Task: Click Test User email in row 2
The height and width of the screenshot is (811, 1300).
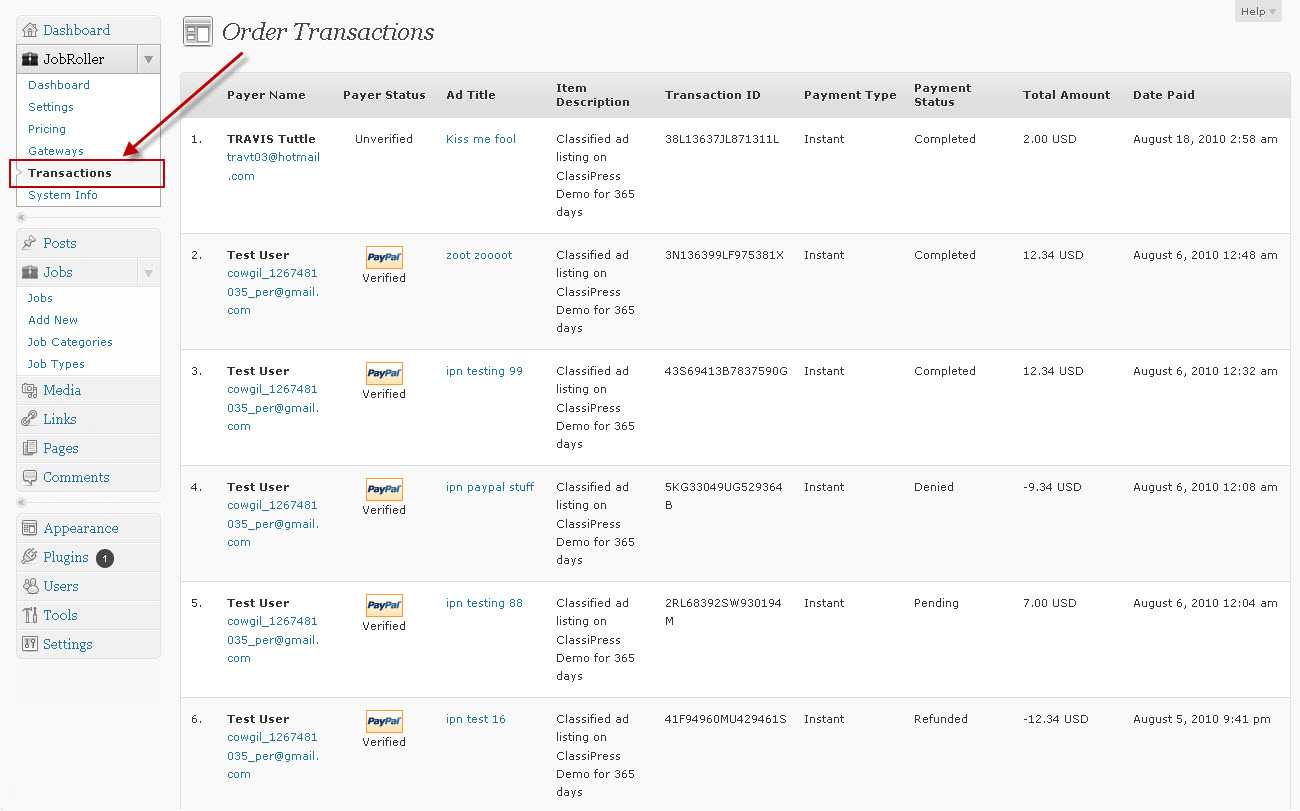Action: coord(273,292)
